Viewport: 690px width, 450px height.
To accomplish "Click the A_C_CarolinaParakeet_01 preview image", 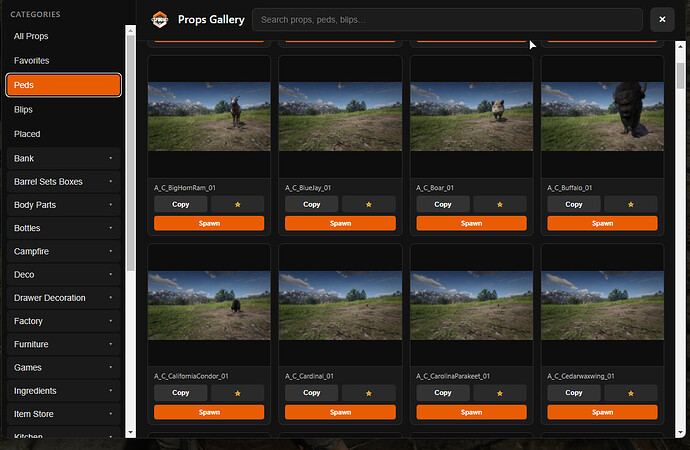I will pyautogui.click(x=471, y=305).
